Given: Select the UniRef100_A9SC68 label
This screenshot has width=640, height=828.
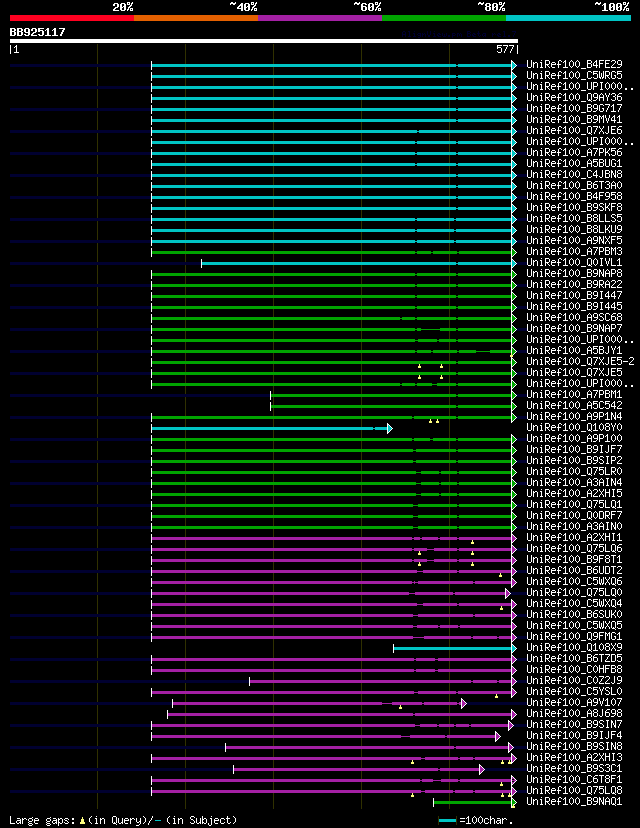Looking at the screenshot, I should click(x=574, y=317).
